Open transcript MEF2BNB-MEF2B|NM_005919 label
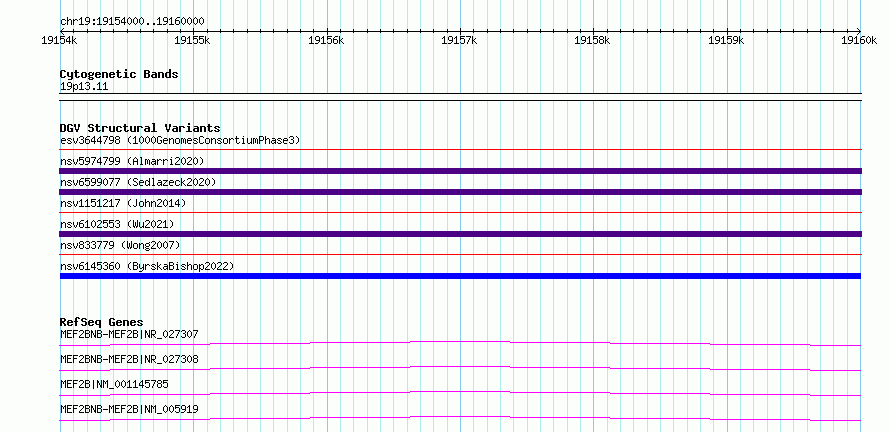890x432 pixels. (x=129, y=409)
